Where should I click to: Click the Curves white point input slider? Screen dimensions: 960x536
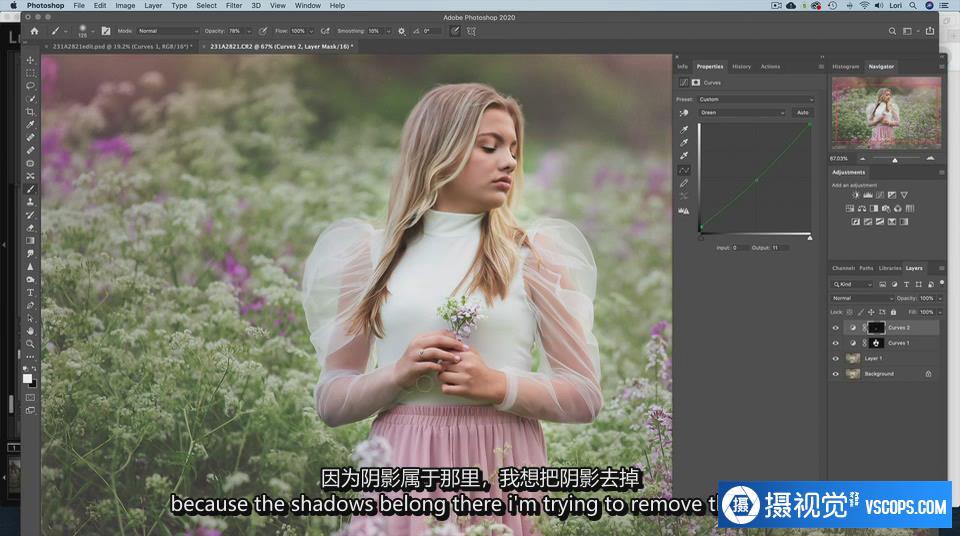[810, 238]
